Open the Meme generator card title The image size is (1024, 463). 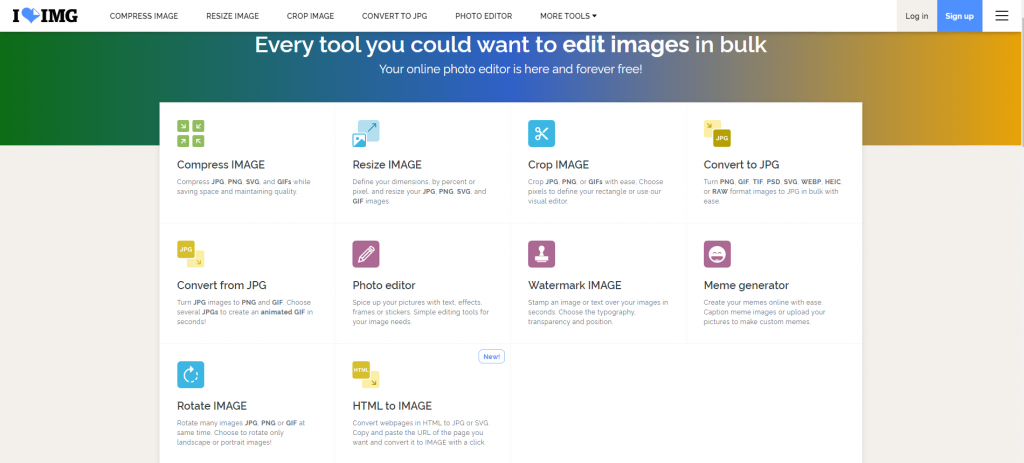pyautogui.click(x=746, y=285)
